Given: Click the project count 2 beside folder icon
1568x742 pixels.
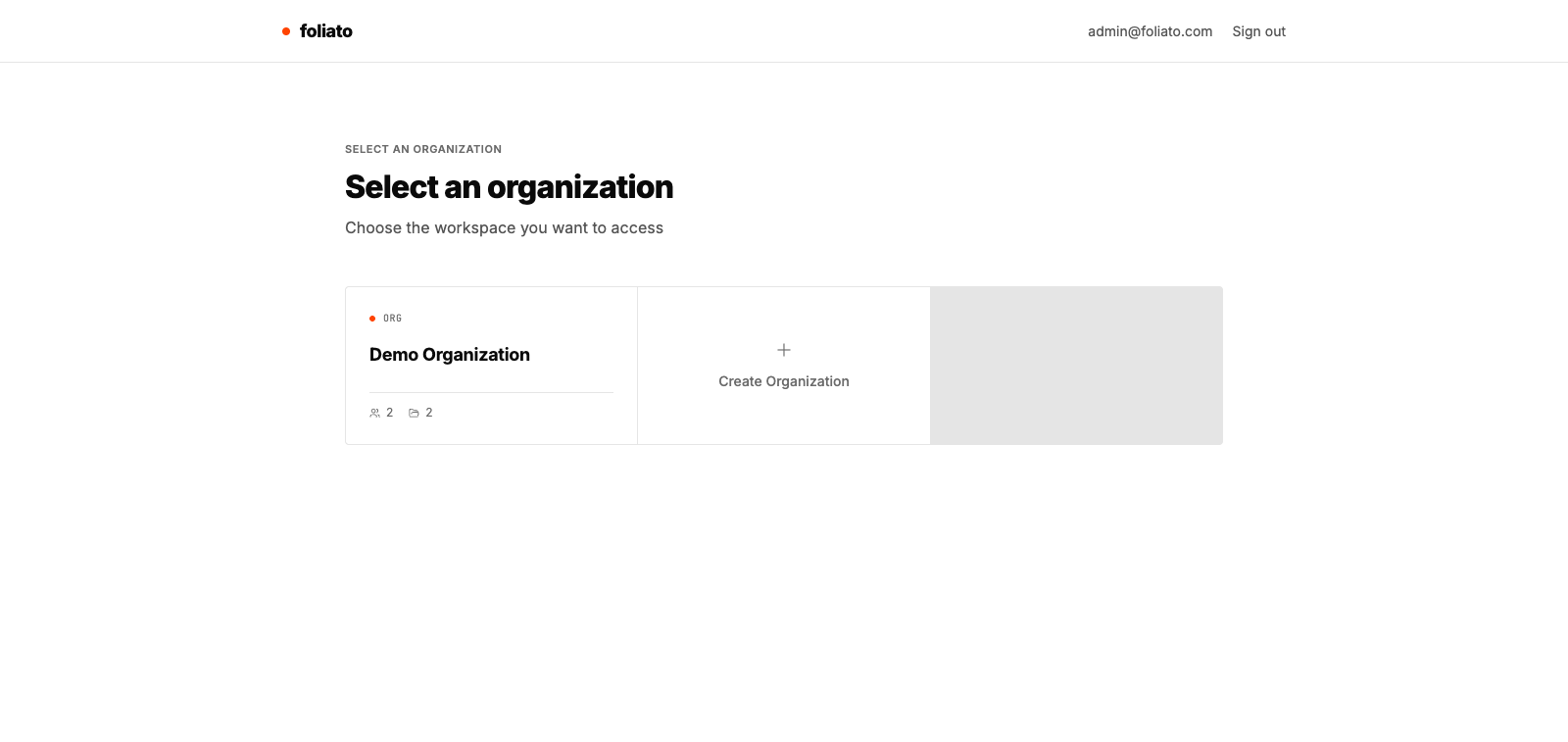Looking at the screenshot, I should [428, 413].
